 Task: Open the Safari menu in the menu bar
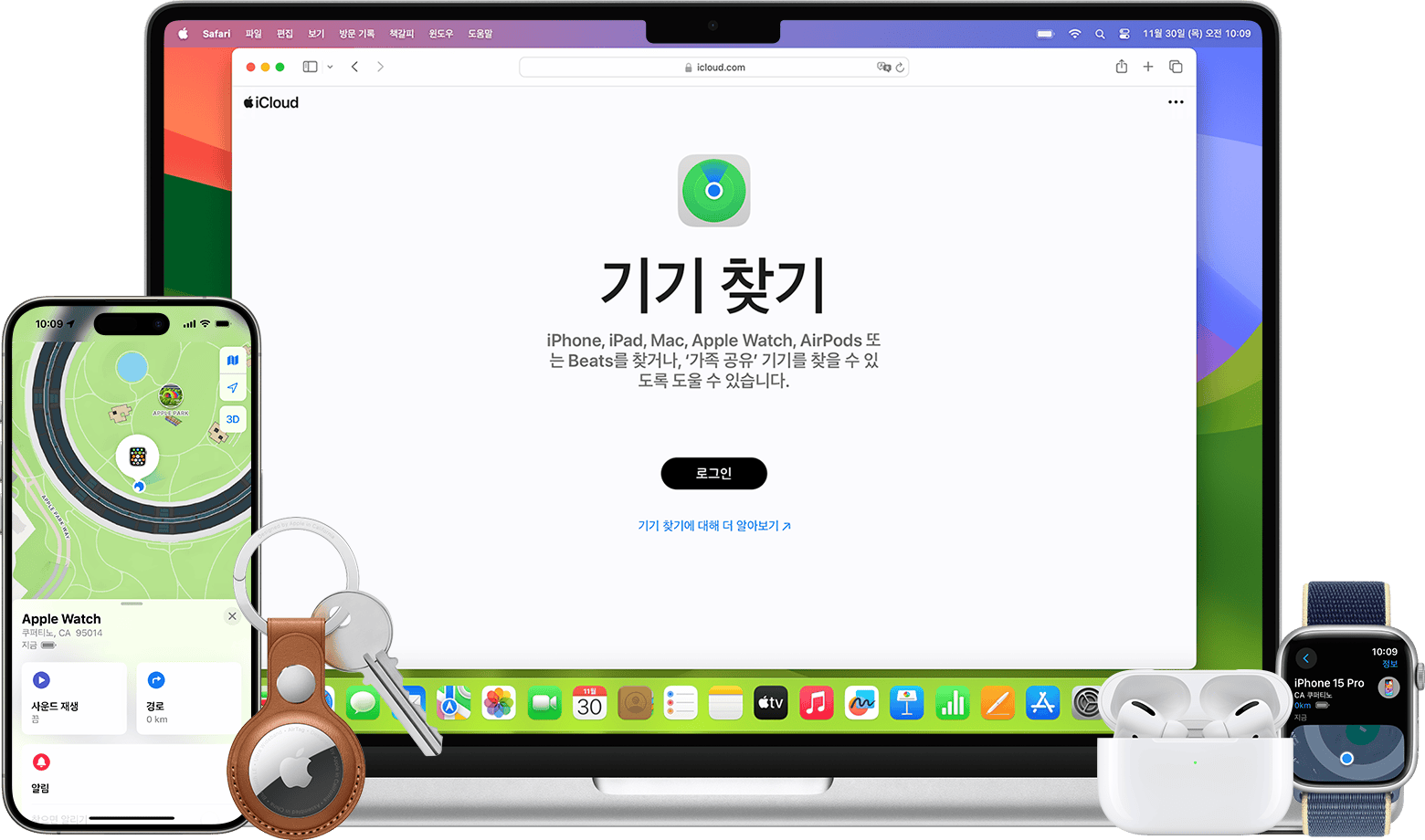pyautogui.click(x=216, y=34)
